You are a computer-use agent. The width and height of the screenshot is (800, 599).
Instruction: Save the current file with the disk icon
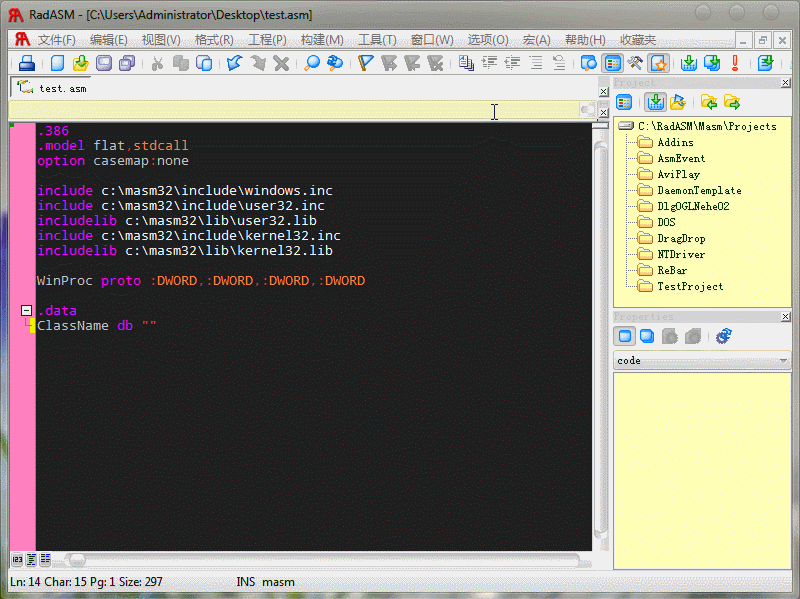pos(104,63)
